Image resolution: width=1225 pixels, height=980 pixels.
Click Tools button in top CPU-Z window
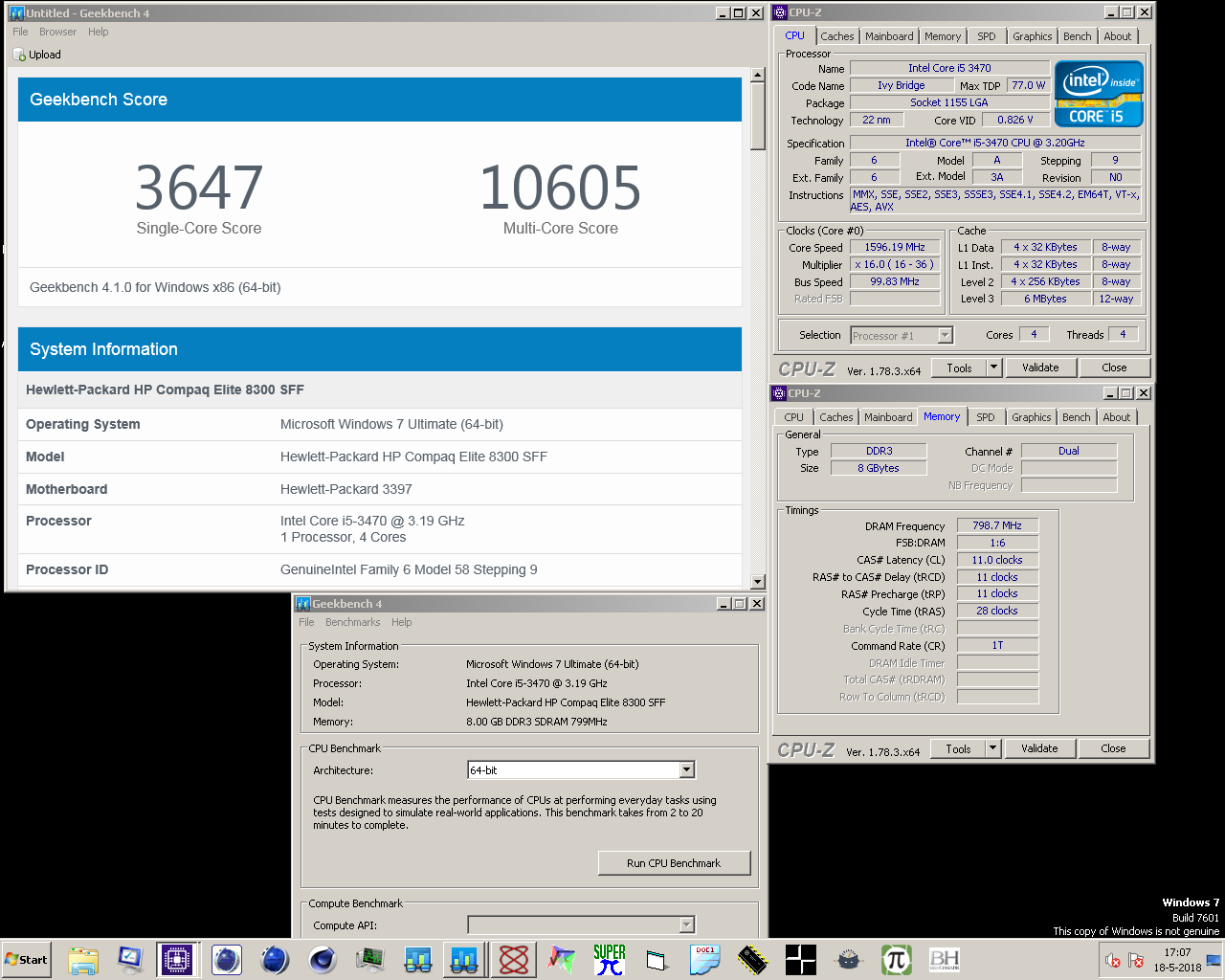click(959, 367)
